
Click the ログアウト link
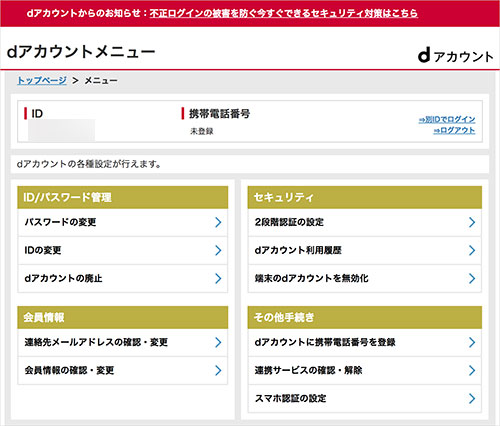point(454,130)
